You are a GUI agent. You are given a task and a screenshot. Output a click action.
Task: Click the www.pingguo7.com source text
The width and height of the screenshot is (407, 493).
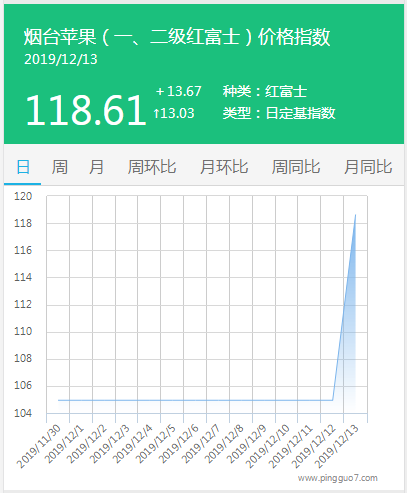[338, 478]
